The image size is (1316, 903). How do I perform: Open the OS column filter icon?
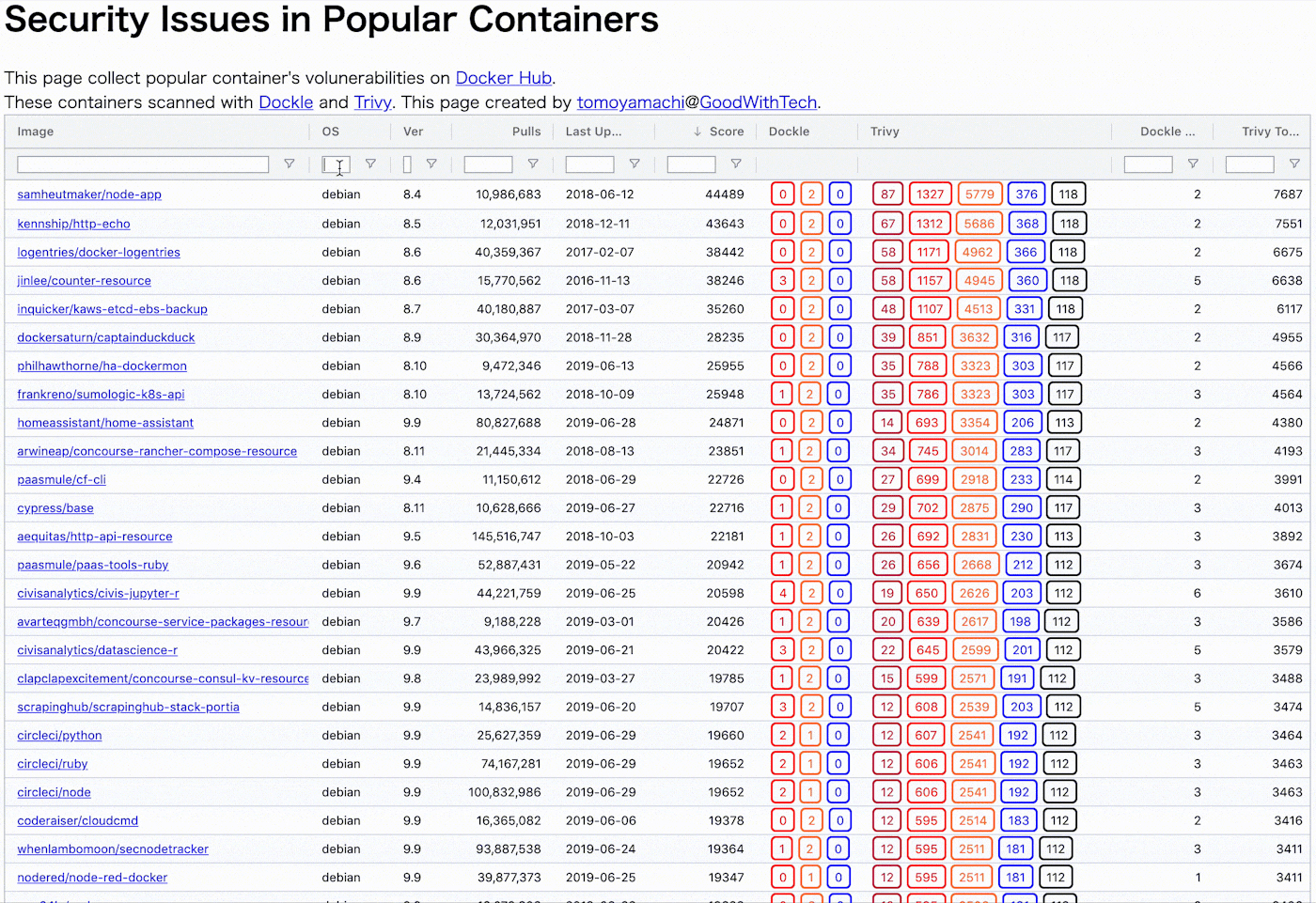(x=370, y=164)
